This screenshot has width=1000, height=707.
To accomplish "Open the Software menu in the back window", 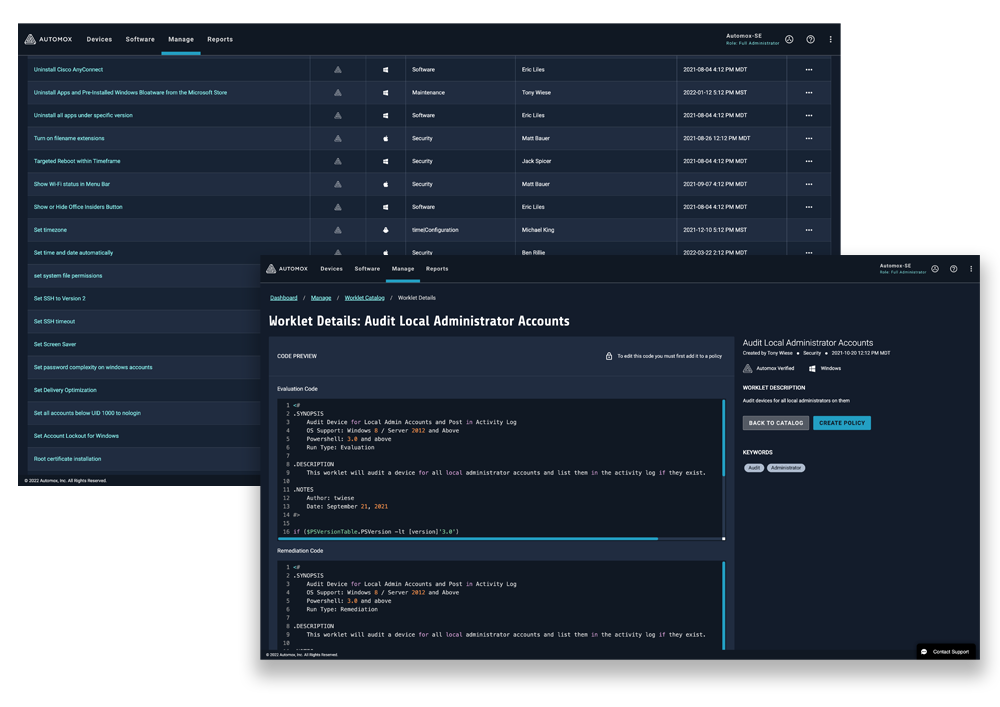I will tap(140, 40).
